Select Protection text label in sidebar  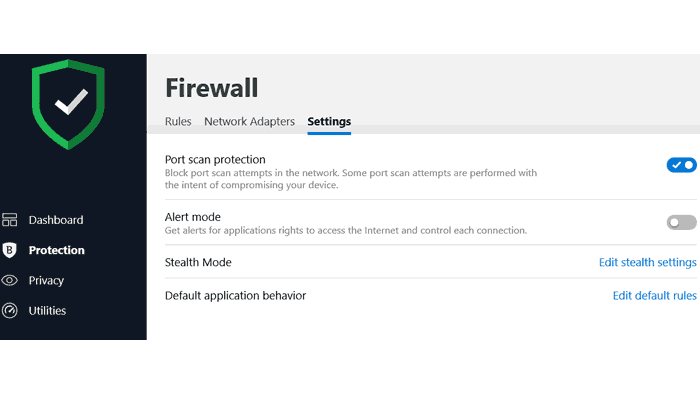pyautogui.click(x=57, y=250)
